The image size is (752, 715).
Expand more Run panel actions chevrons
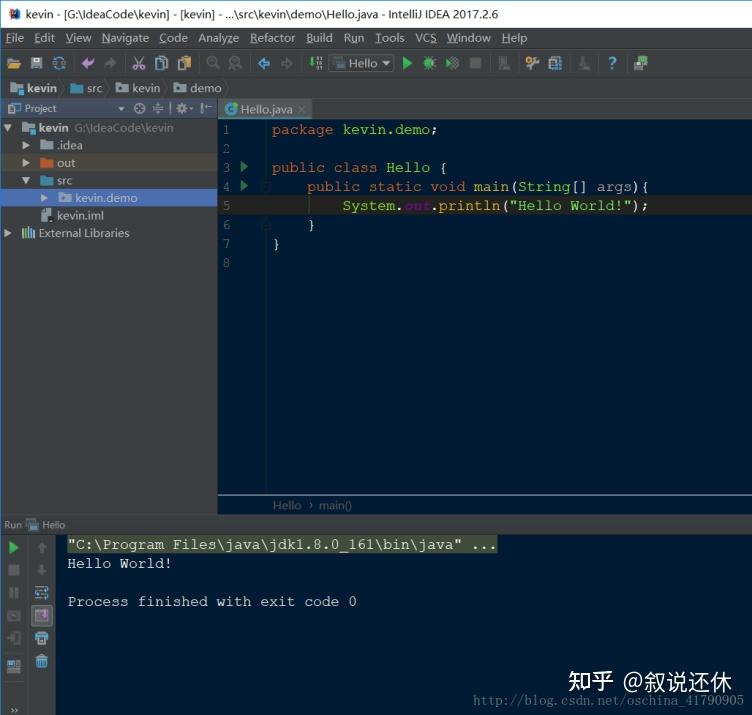[14, 710]
